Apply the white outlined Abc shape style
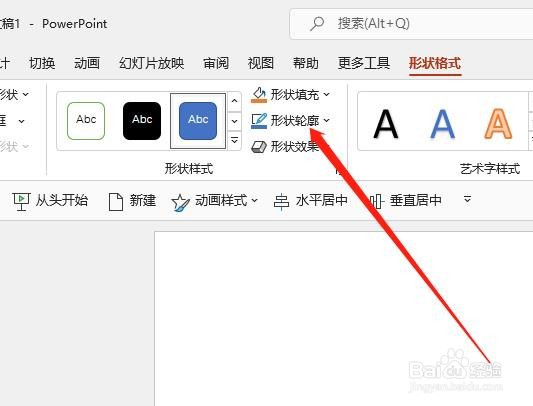533x406 pixels. 86,121
